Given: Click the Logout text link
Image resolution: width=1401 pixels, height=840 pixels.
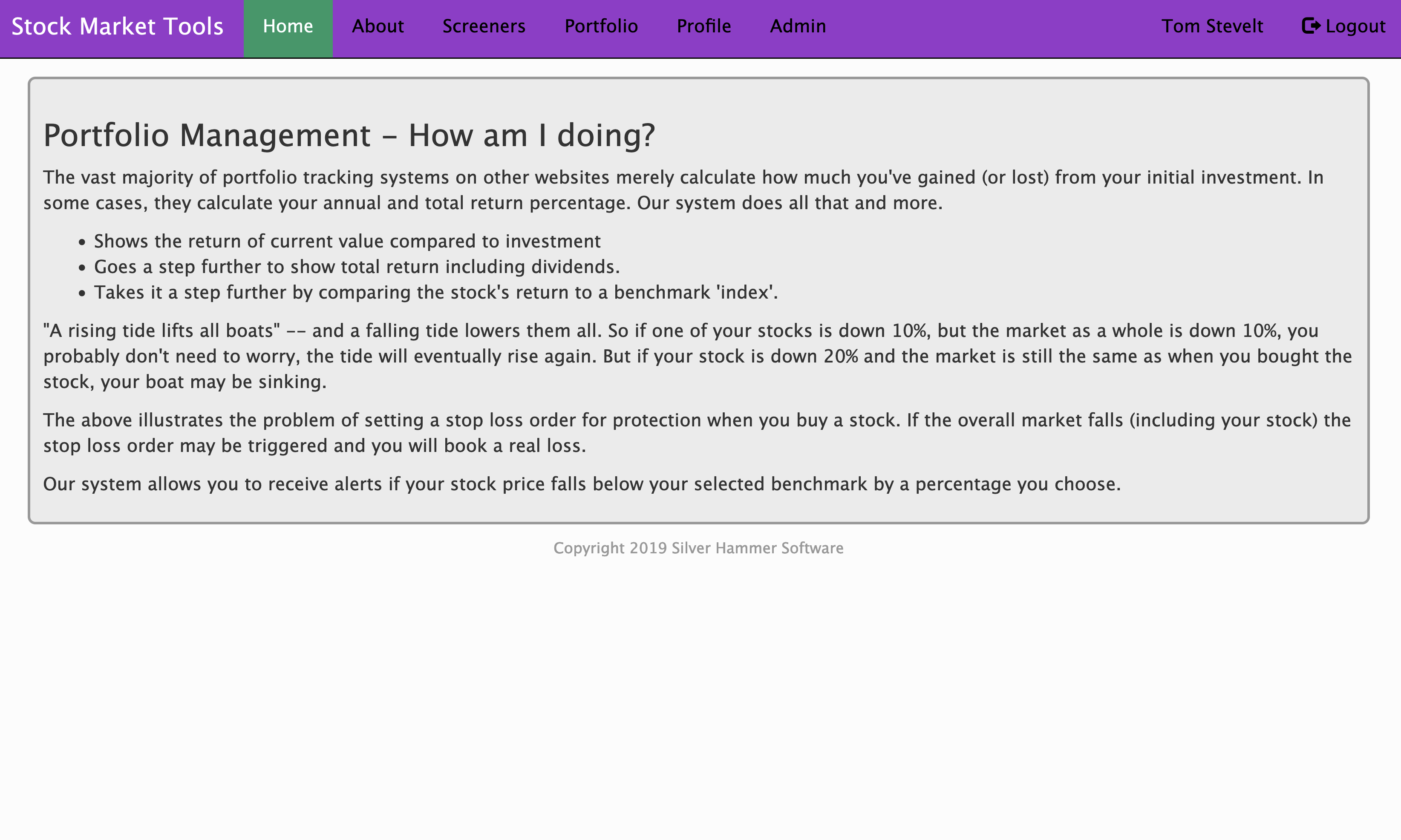Looking at the screenshot, I should [1355, 26].
